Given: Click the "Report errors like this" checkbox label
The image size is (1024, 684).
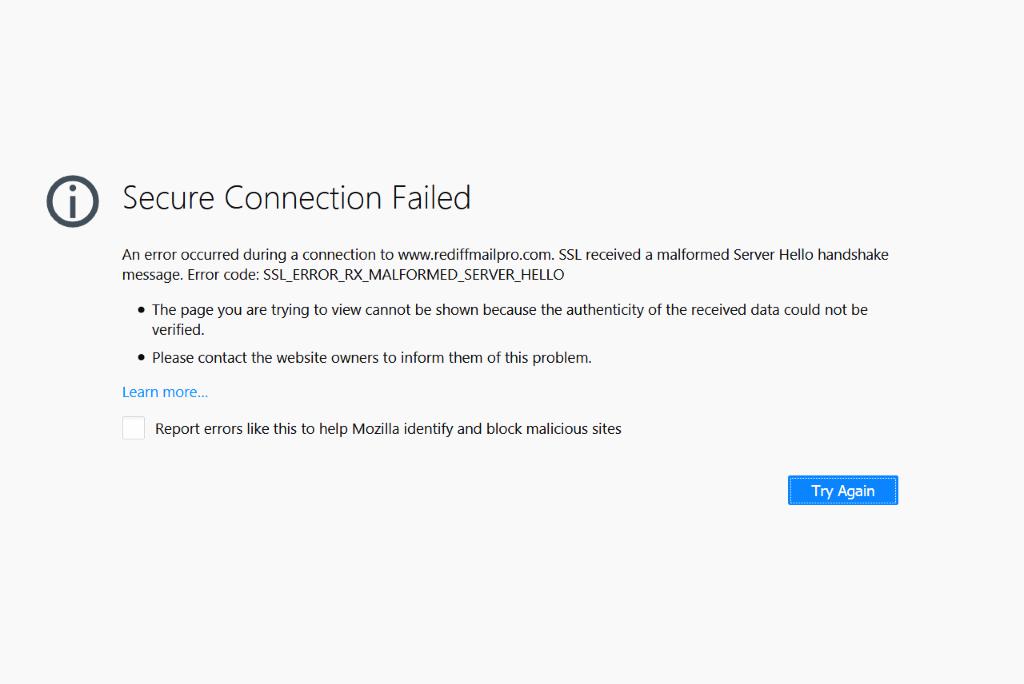Looking at the screenshot, I should tap(388, 429).
